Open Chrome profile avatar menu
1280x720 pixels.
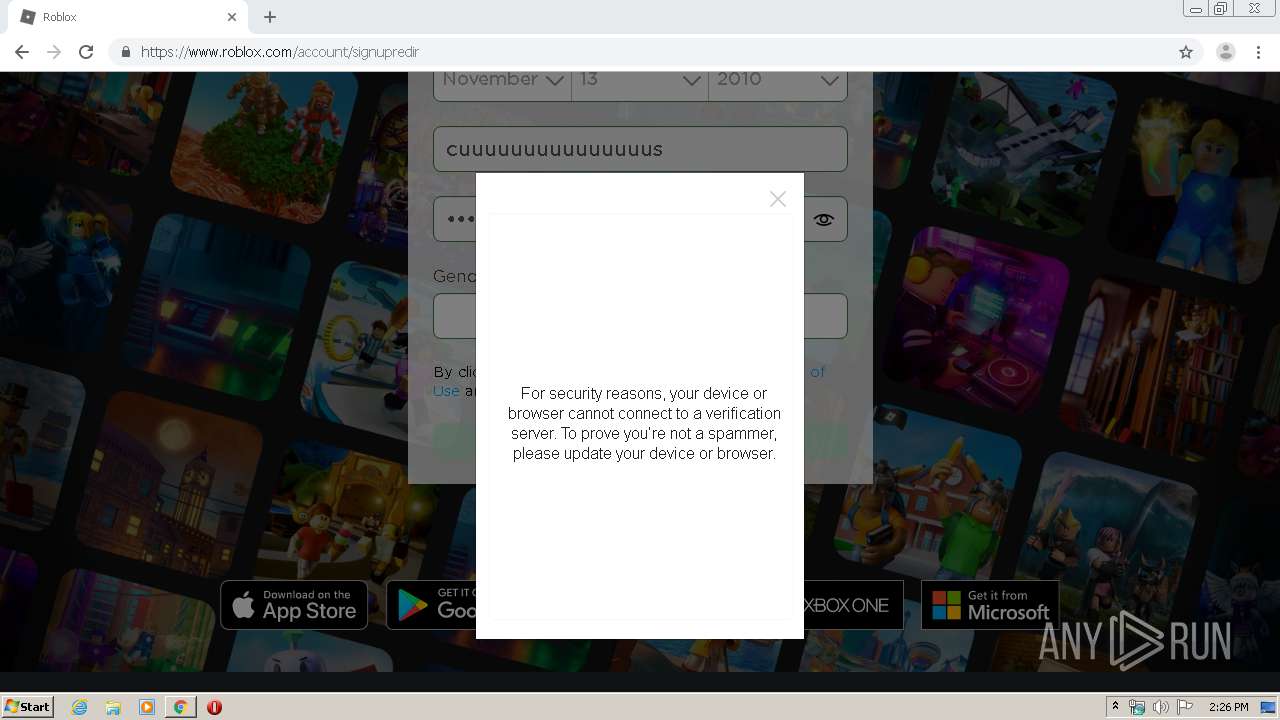pyautogui.click(x=1226, y=52)
